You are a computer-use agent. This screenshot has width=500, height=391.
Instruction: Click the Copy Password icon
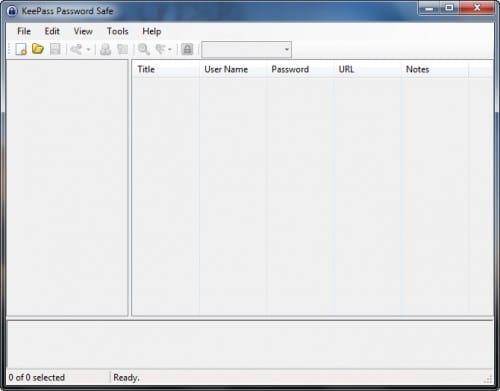tap(123, 49)
